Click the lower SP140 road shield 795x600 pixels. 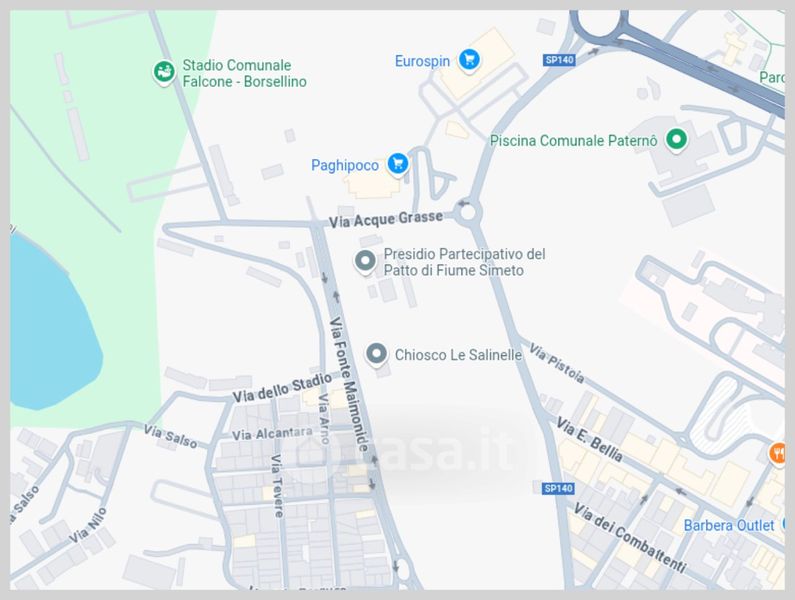(558, 488)
